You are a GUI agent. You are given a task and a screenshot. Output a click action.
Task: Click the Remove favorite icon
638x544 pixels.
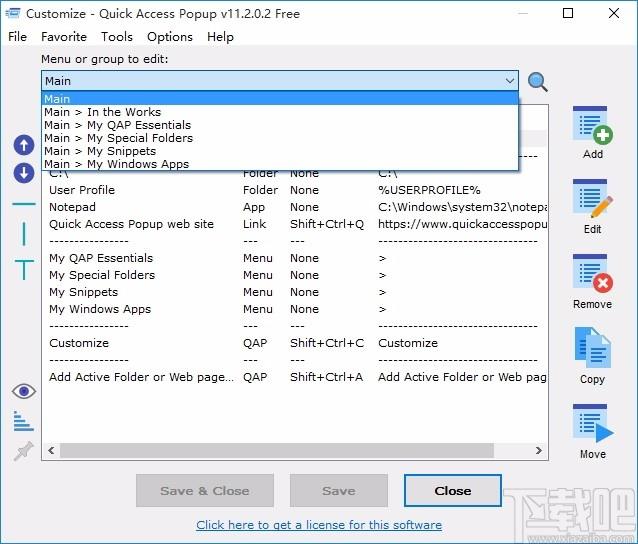tap(592, 273)
